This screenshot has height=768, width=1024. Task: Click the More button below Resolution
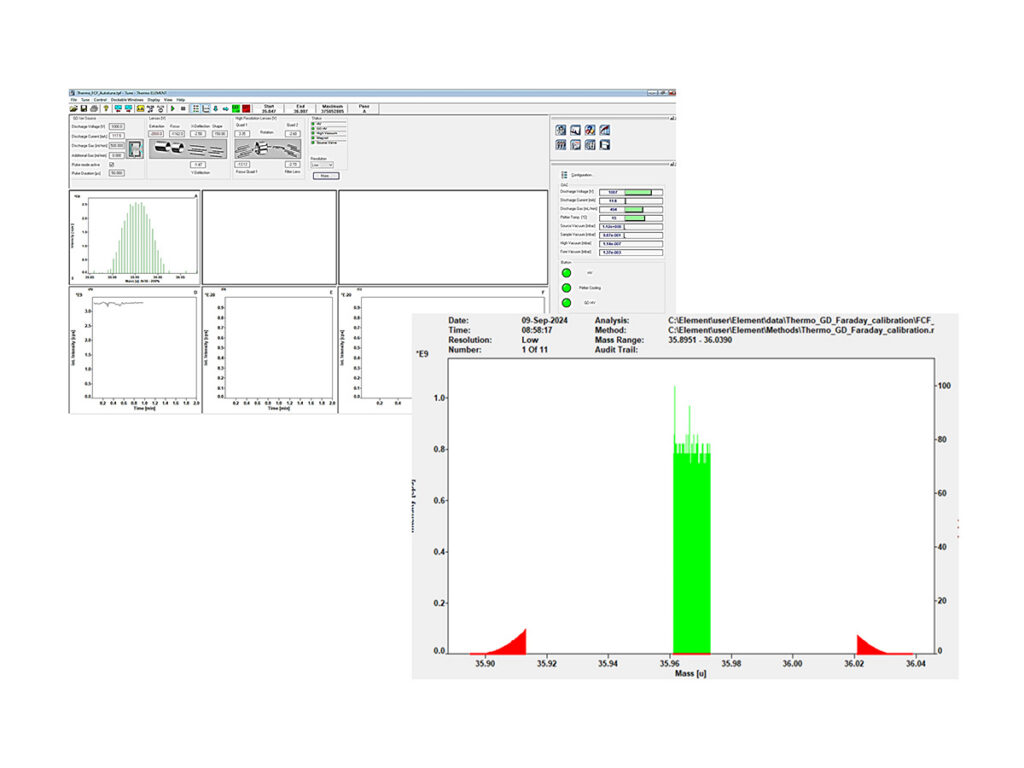tap(326, 176)
